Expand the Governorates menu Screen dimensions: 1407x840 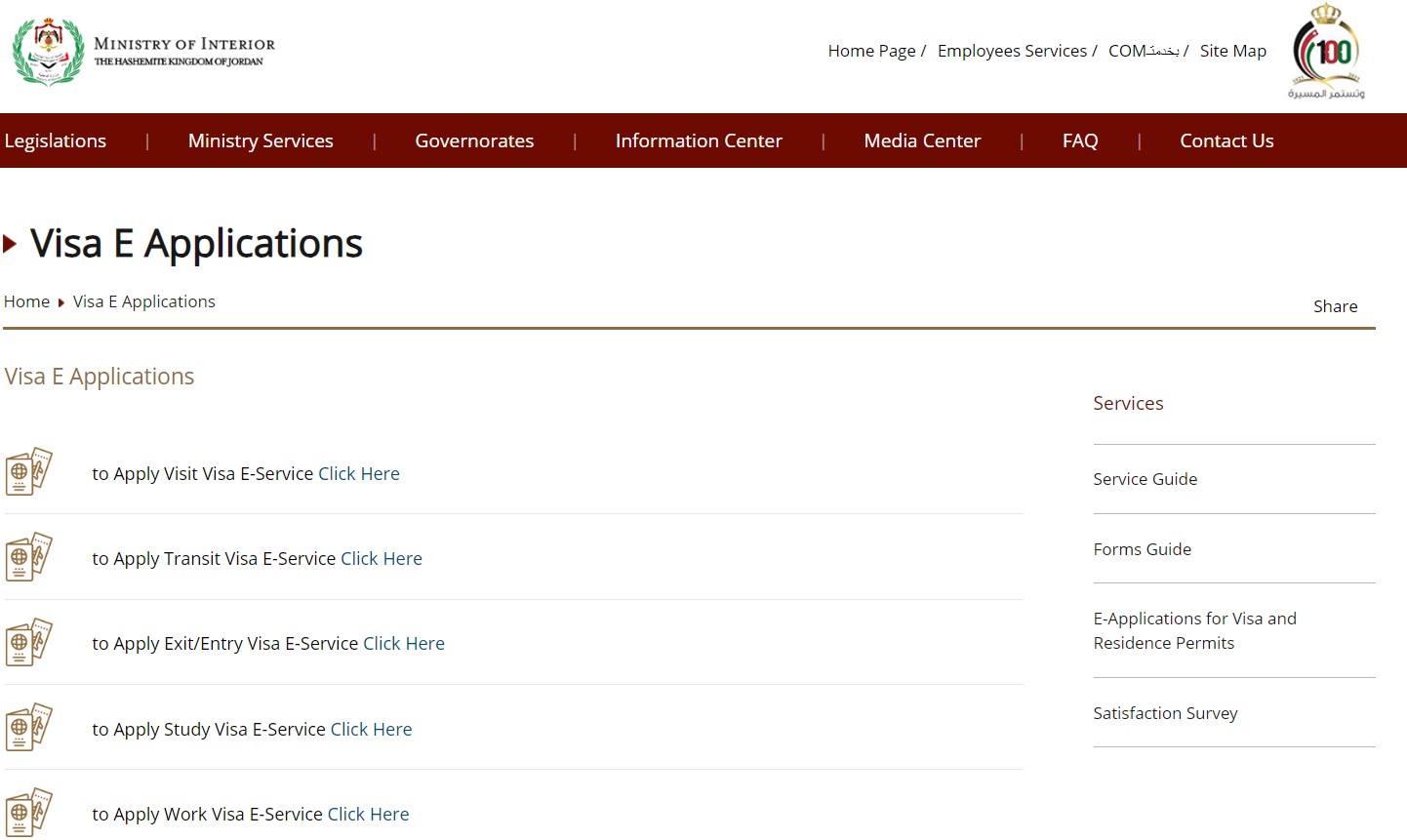point(474,140)
